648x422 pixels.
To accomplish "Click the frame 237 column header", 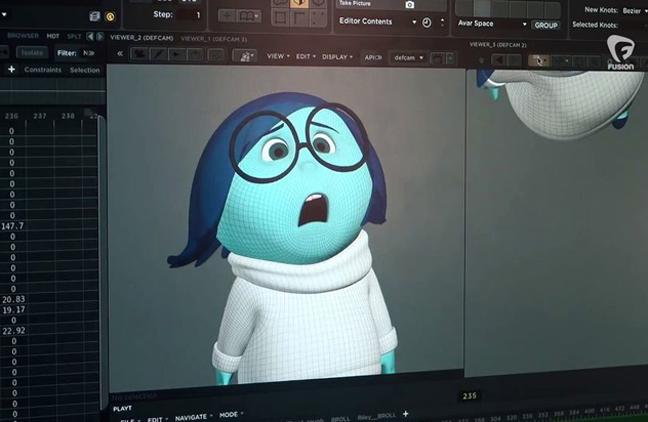I will tap(40, 116).
